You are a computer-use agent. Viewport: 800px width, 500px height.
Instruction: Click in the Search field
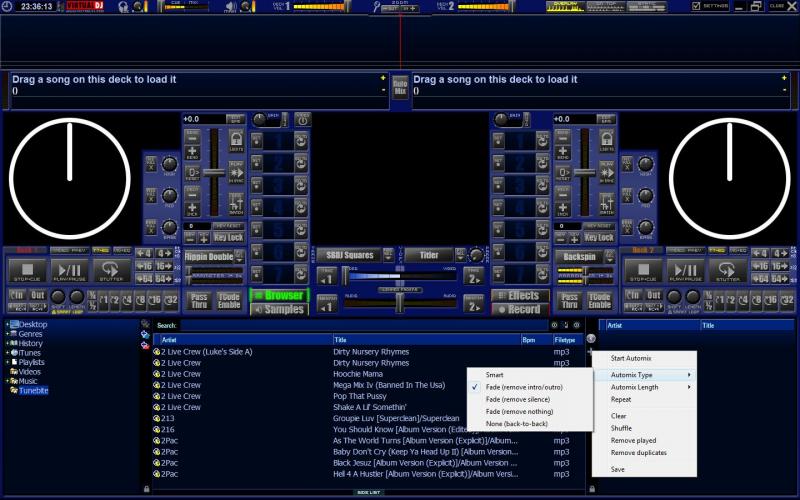click(x=363, y=326)
